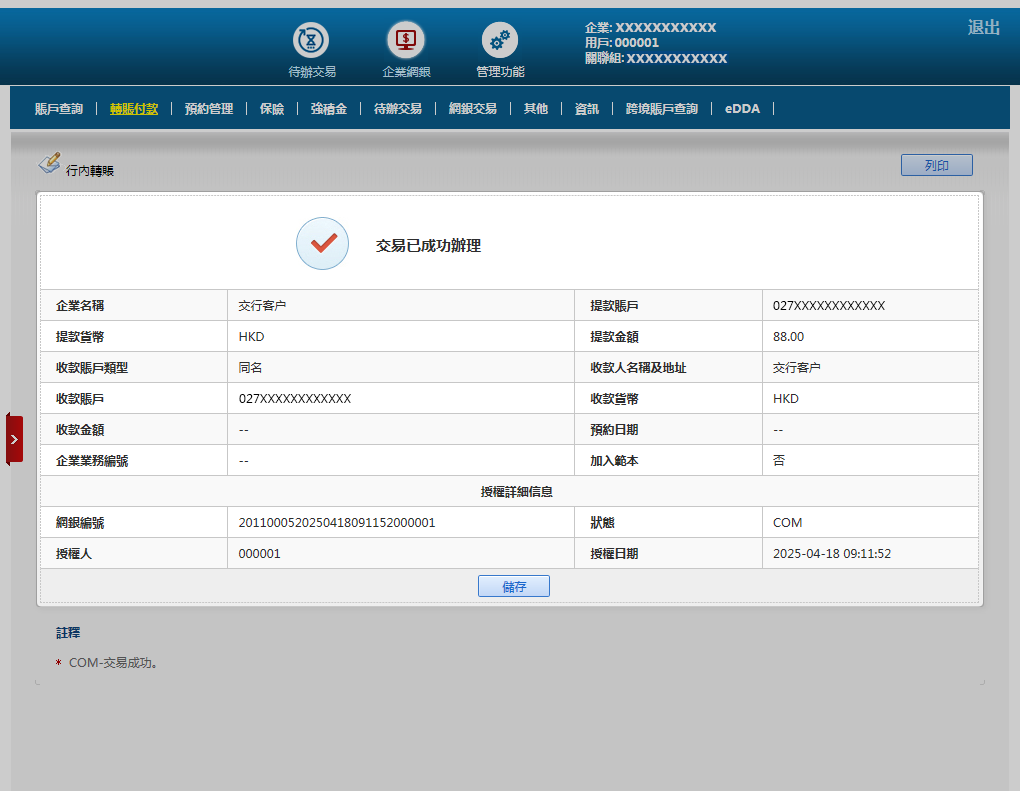Click the 預約日期 label
The image size is (1020, 791).
coord(614,430)
